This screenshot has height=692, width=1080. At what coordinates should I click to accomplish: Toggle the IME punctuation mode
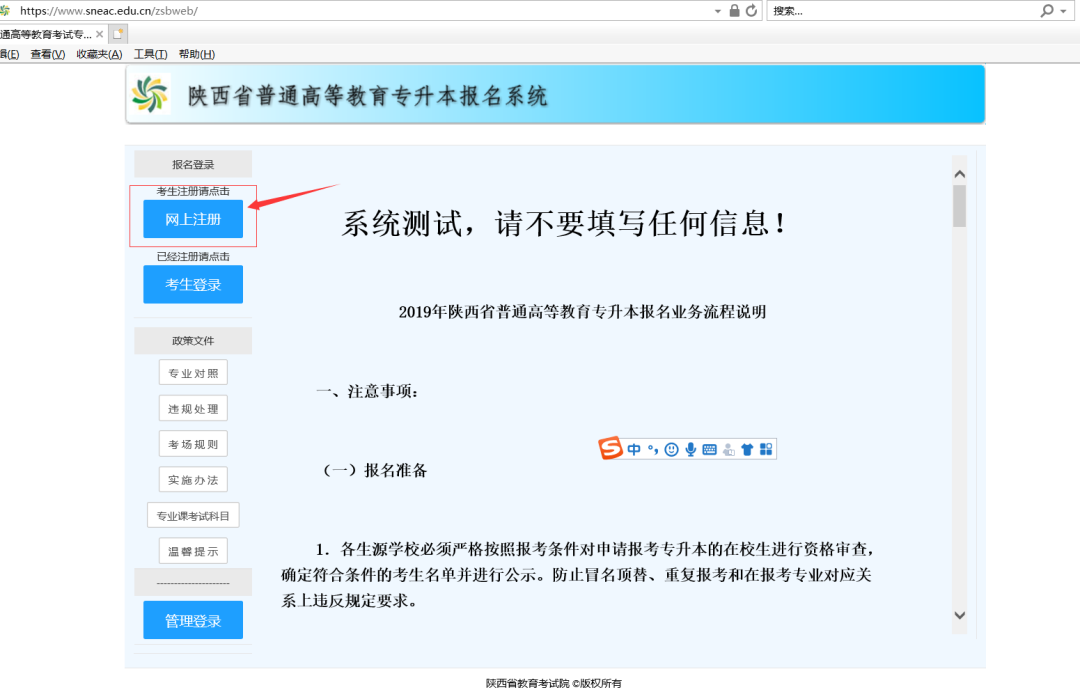click(x=652, y=450)
